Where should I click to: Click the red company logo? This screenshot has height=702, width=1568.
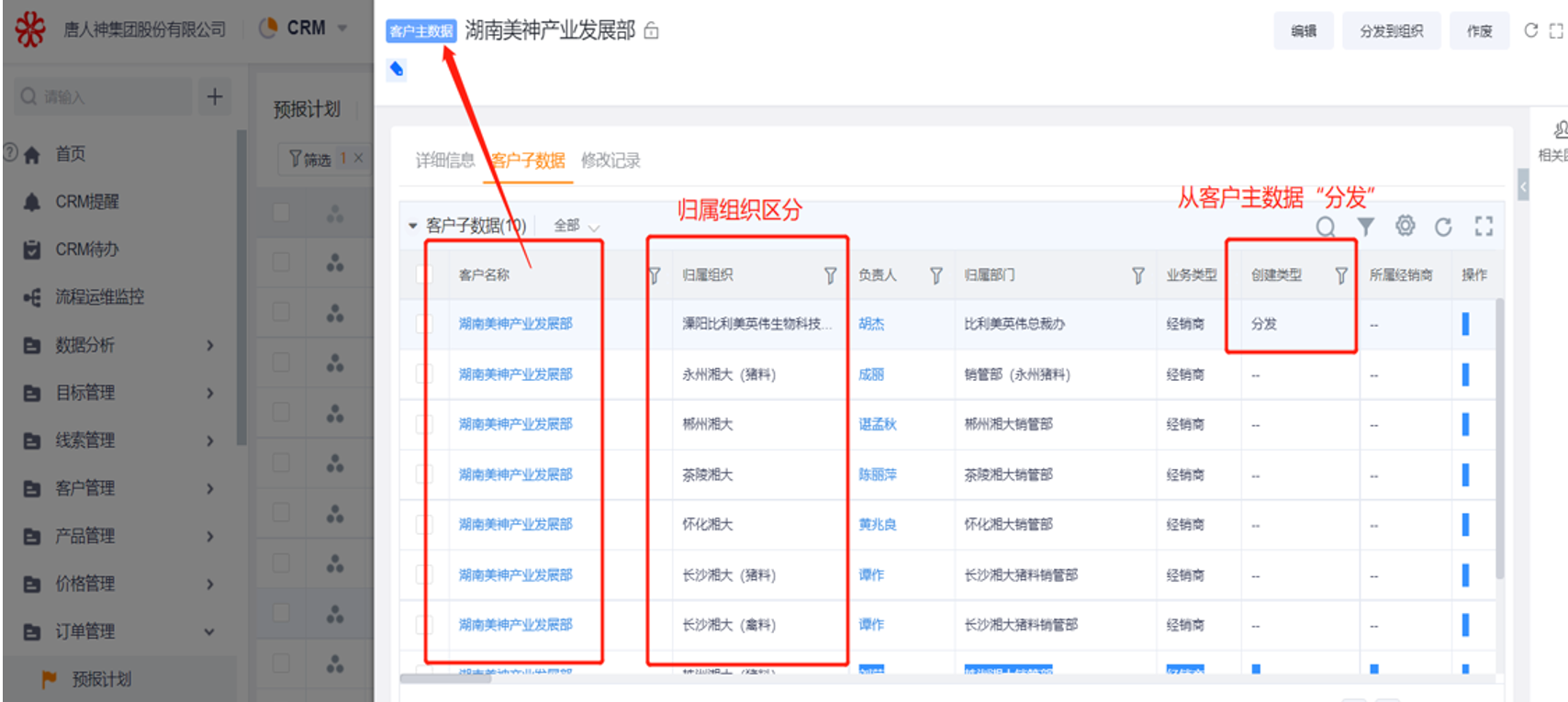30,29
